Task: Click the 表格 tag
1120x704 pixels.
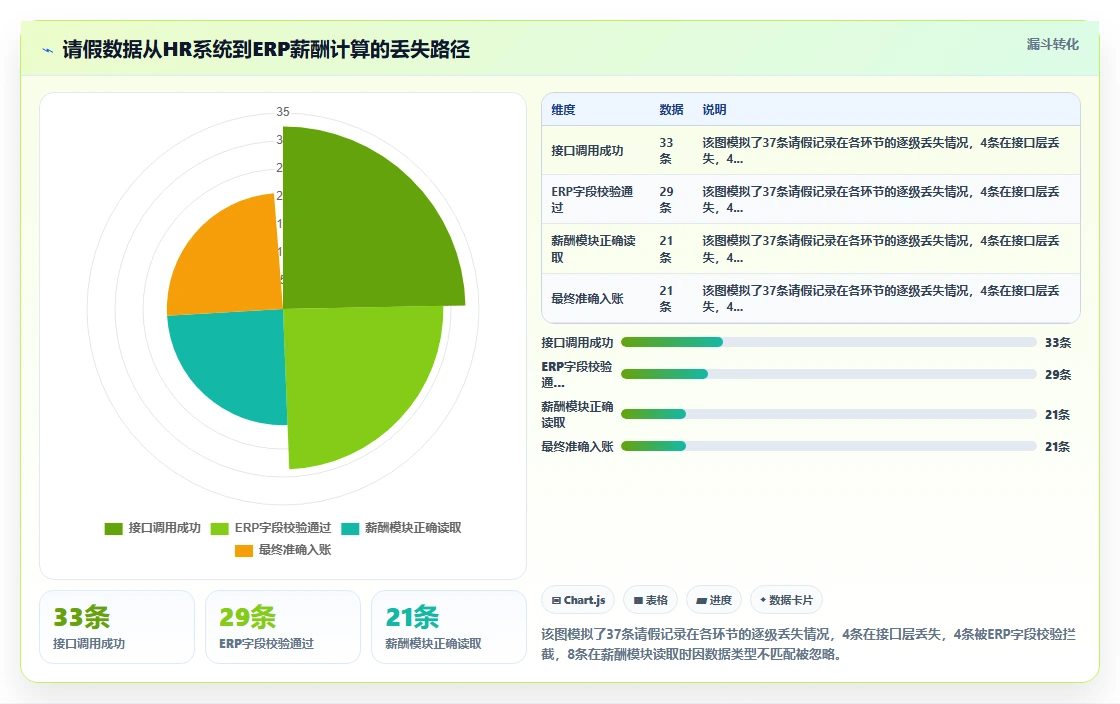Action: 650,600
